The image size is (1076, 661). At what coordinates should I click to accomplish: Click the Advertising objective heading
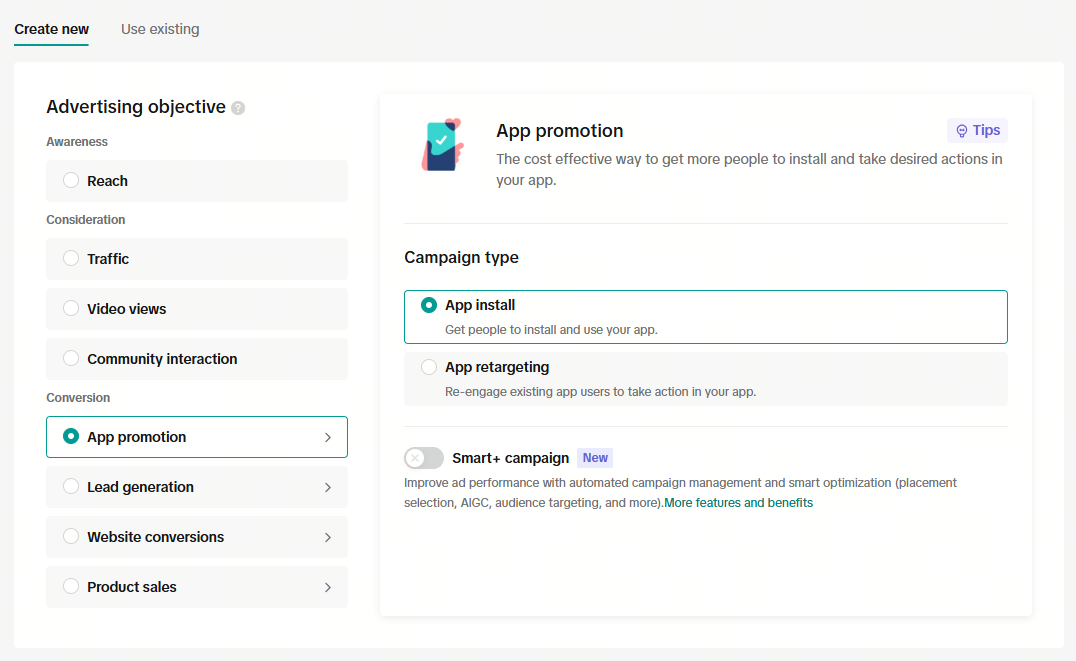(136, 106)
